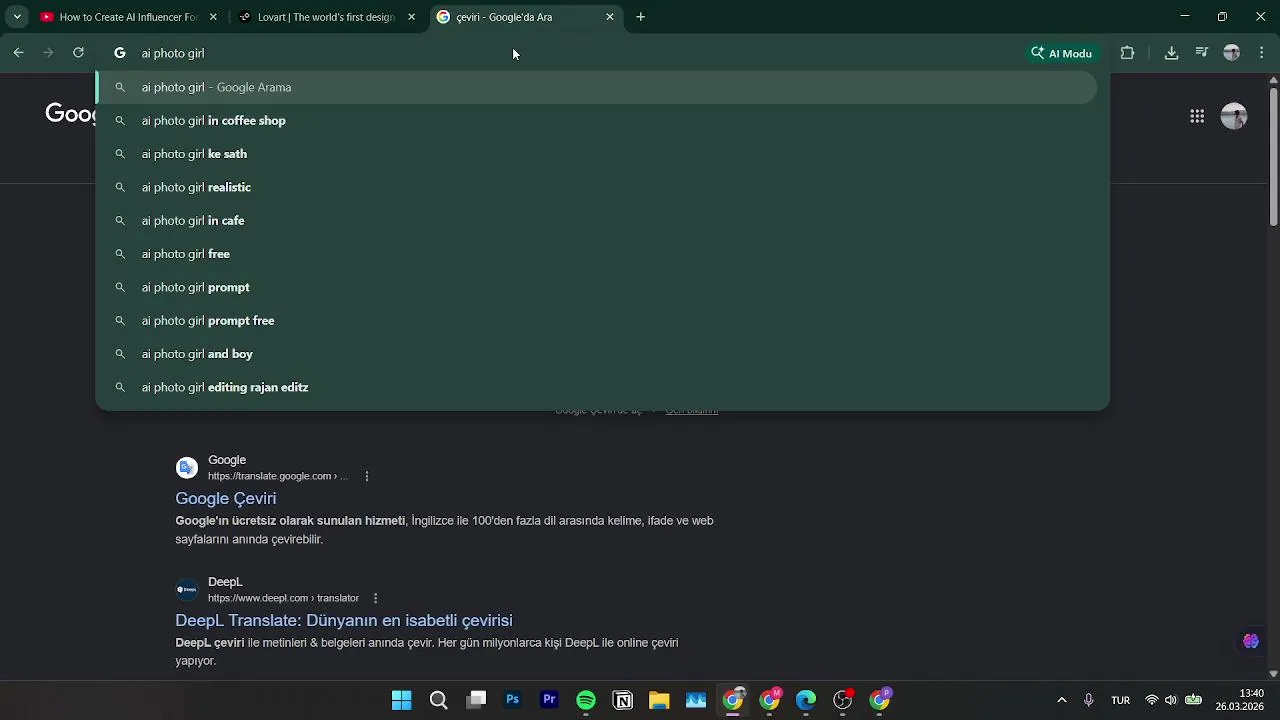Image resolution: width=1280 pixels, height=720 pixels.
Task: Open the three-dot options for the Google result
Action: (x=367, y=476)
